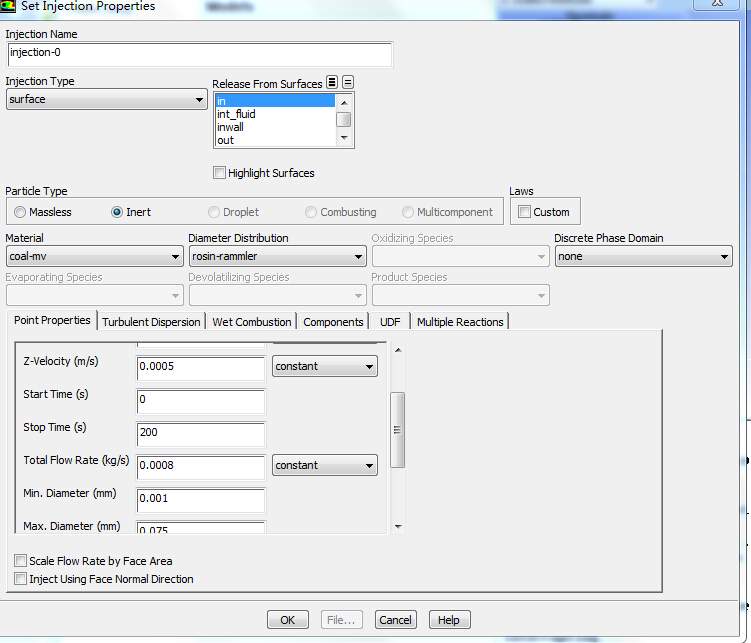Viewport: 751px width, 643px height.
Task: Toggle Inject Using Face Normal Direction
Action: (x=20, y=579)
